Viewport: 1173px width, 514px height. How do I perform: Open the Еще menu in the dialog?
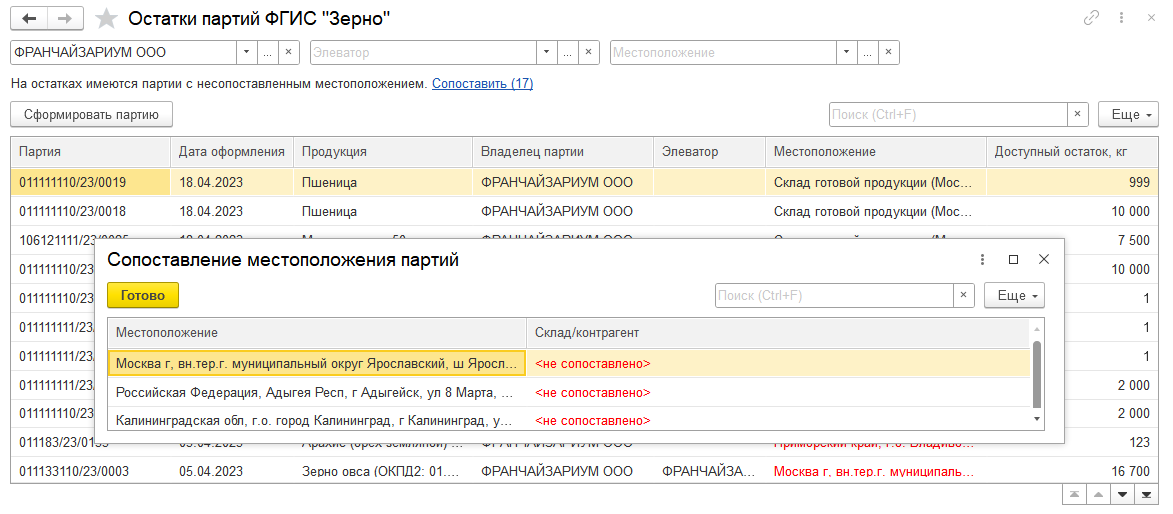[x=1014, y=296]
